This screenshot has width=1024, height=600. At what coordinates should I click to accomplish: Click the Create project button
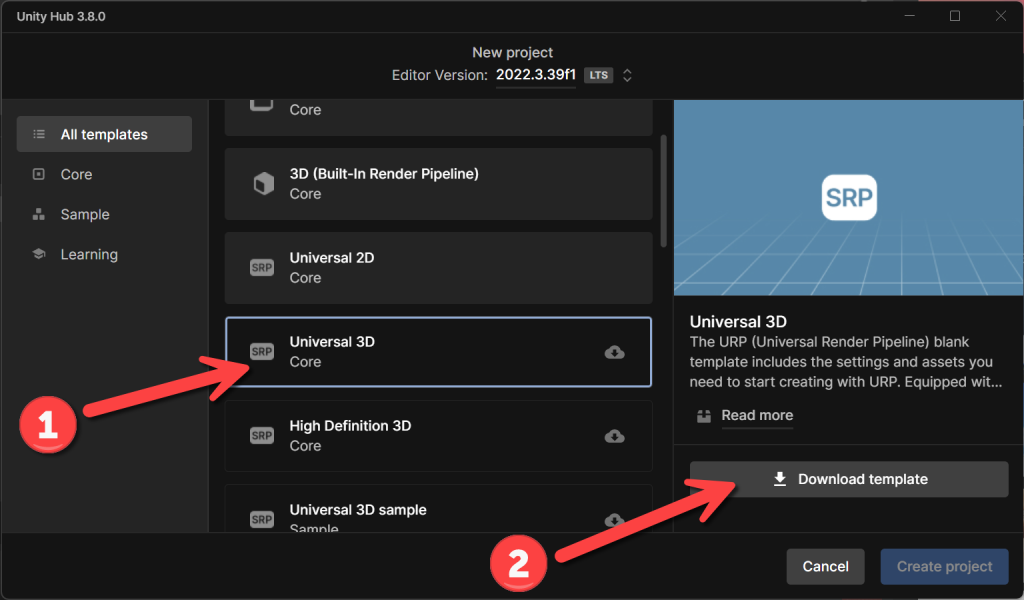(944, 566)
